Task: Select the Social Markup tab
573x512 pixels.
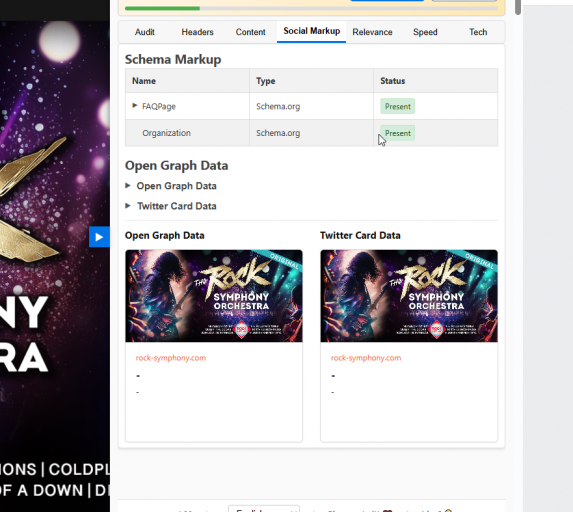Action: [x=311, y=31]
